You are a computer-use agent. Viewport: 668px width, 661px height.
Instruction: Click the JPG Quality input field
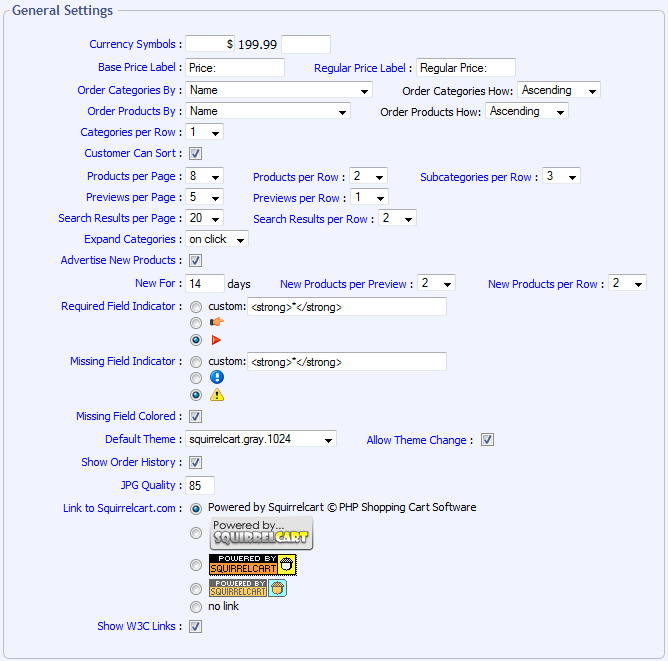(207, 486)
